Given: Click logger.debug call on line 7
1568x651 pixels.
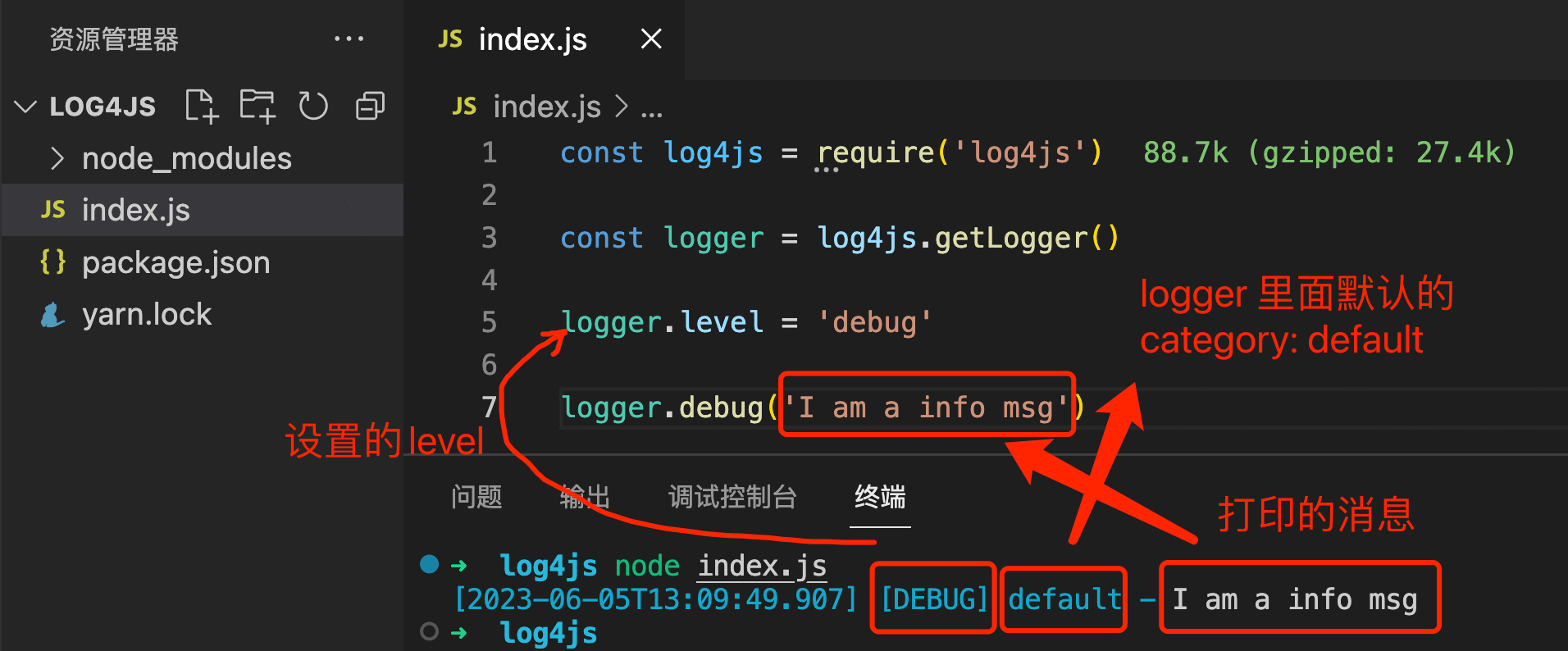Looking at the screenshot, I should coord(663,407).
